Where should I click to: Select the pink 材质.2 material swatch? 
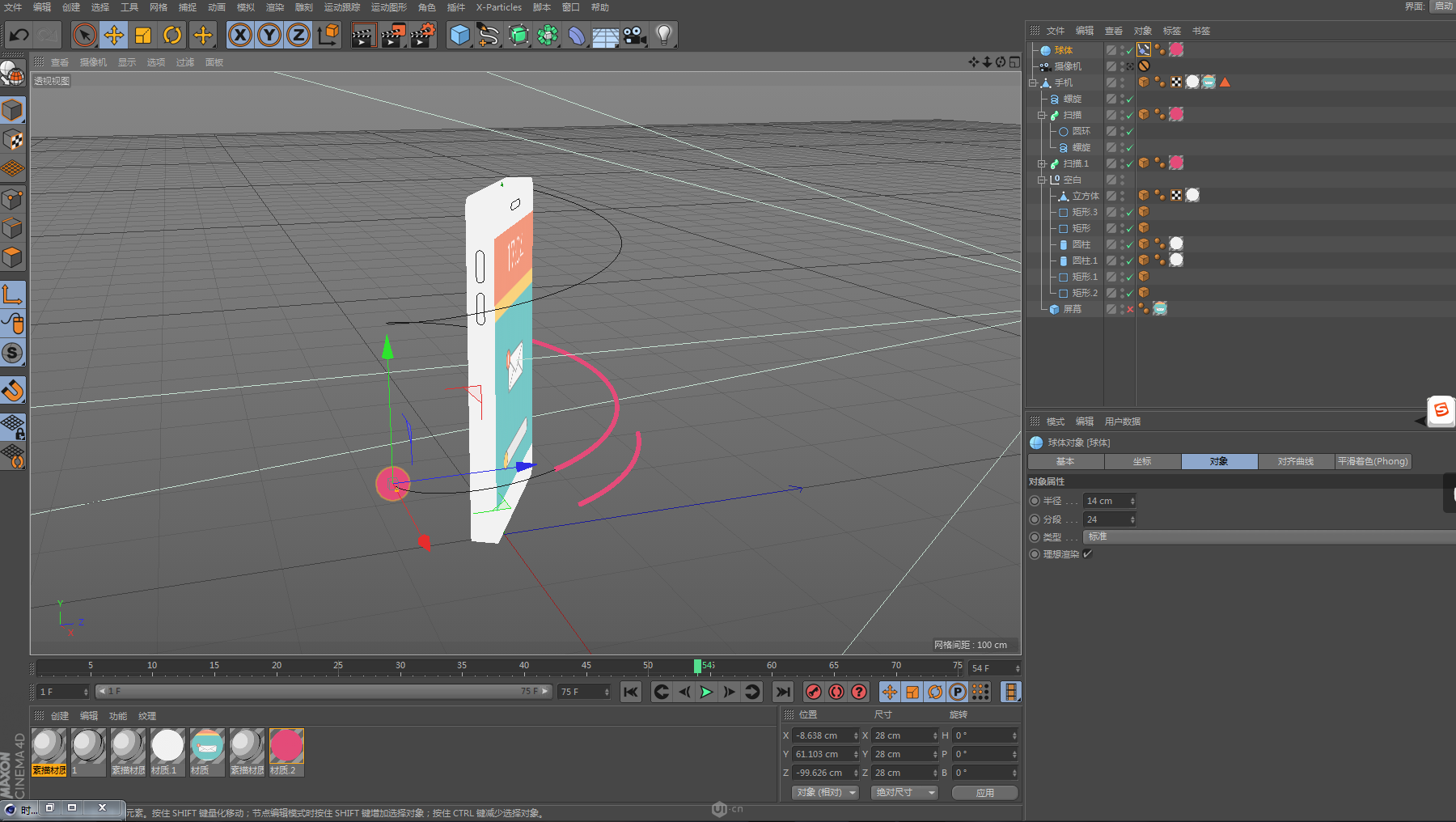(286, 747)
